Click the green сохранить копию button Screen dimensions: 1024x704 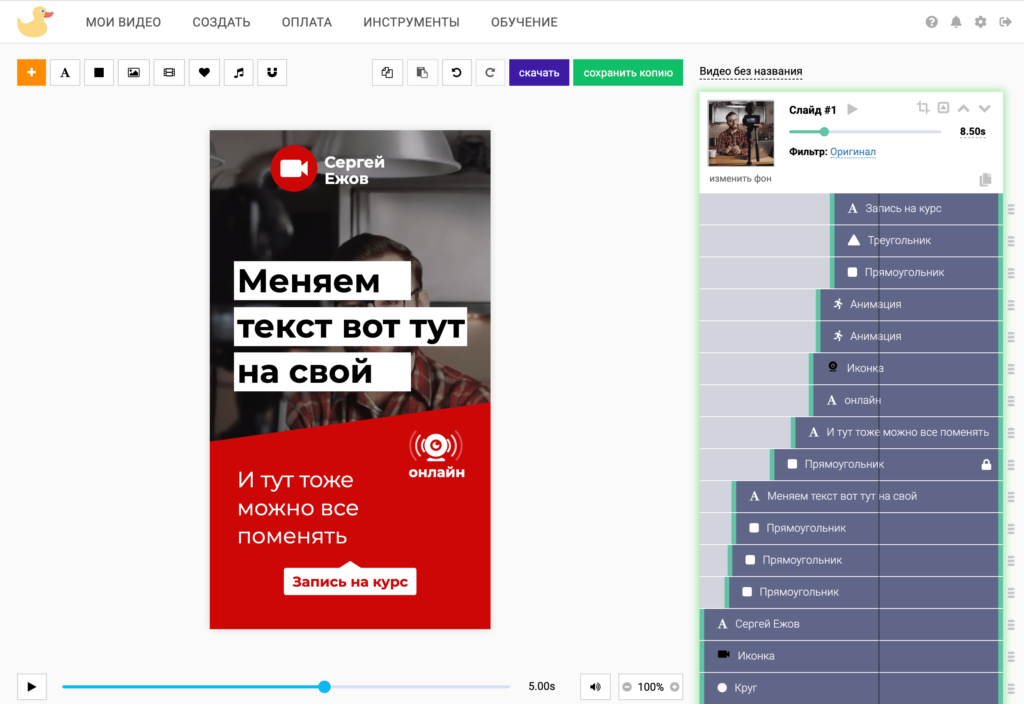pos(628,72)
